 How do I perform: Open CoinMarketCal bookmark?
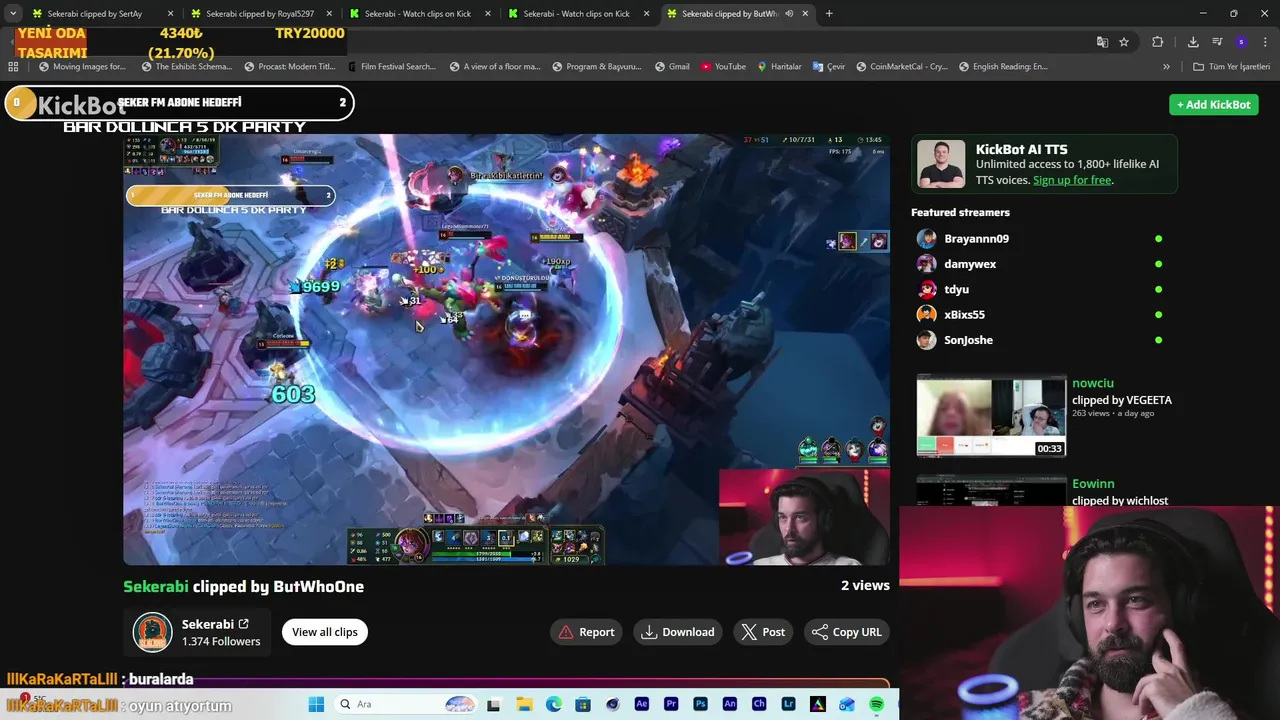click(901, 67)
